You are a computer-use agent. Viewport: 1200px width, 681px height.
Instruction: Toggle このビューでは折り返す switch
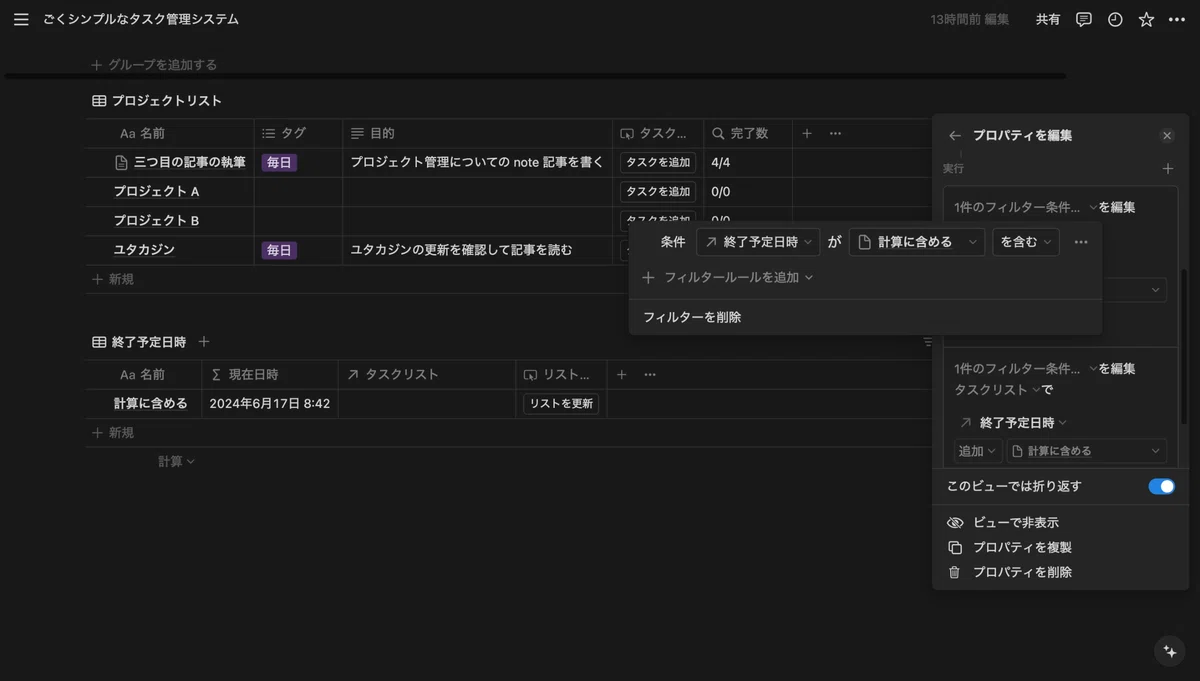(1161, 486)
